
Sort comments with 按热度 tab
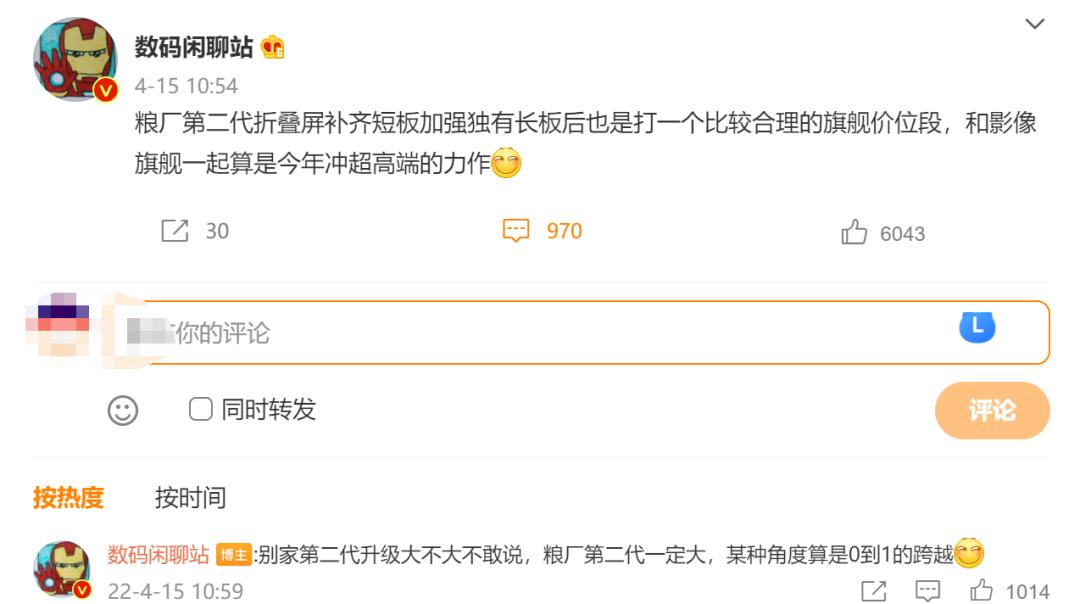point(68,497)
